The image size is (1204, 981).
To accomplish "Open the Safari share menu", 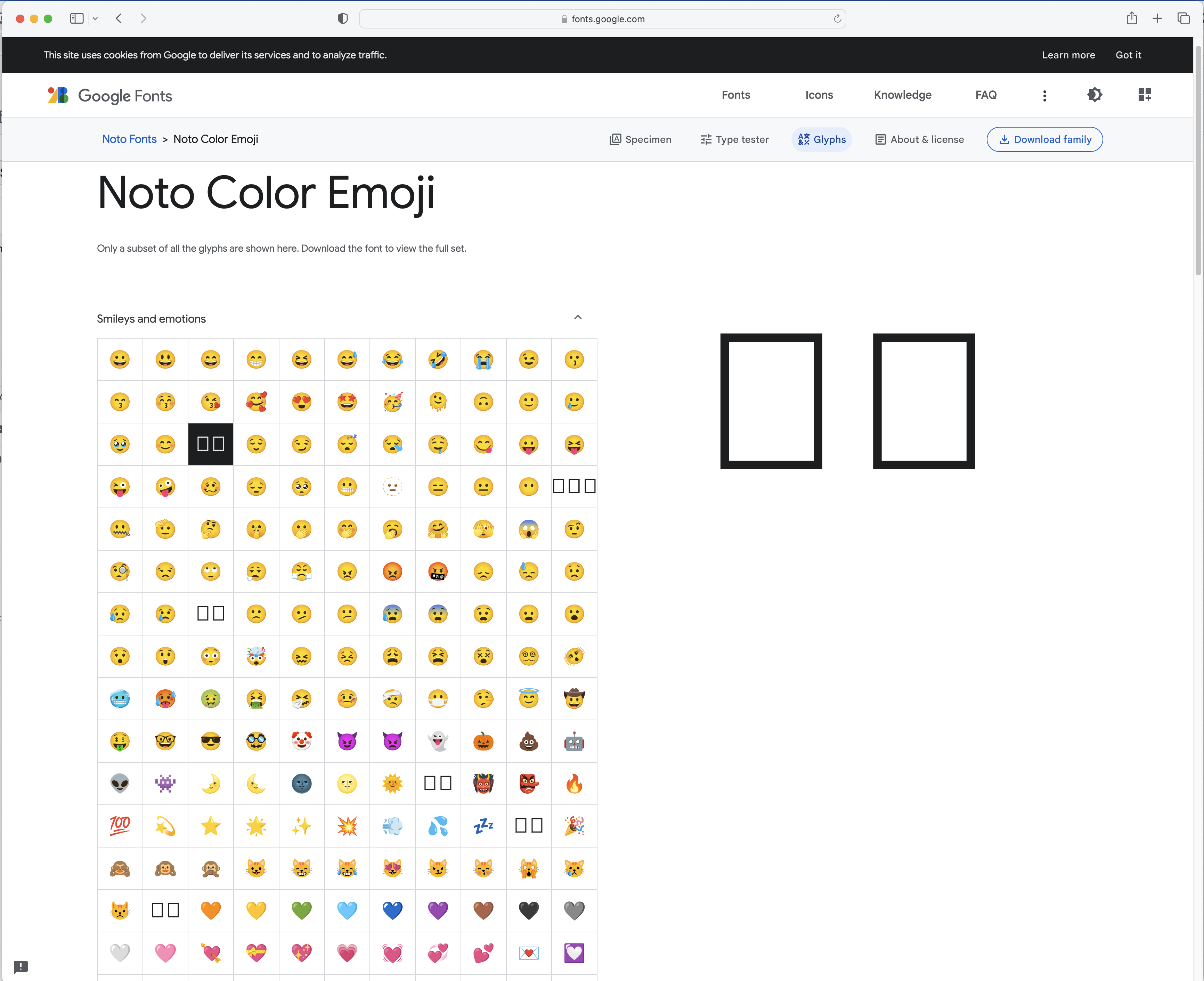I will coord(1131,18).
